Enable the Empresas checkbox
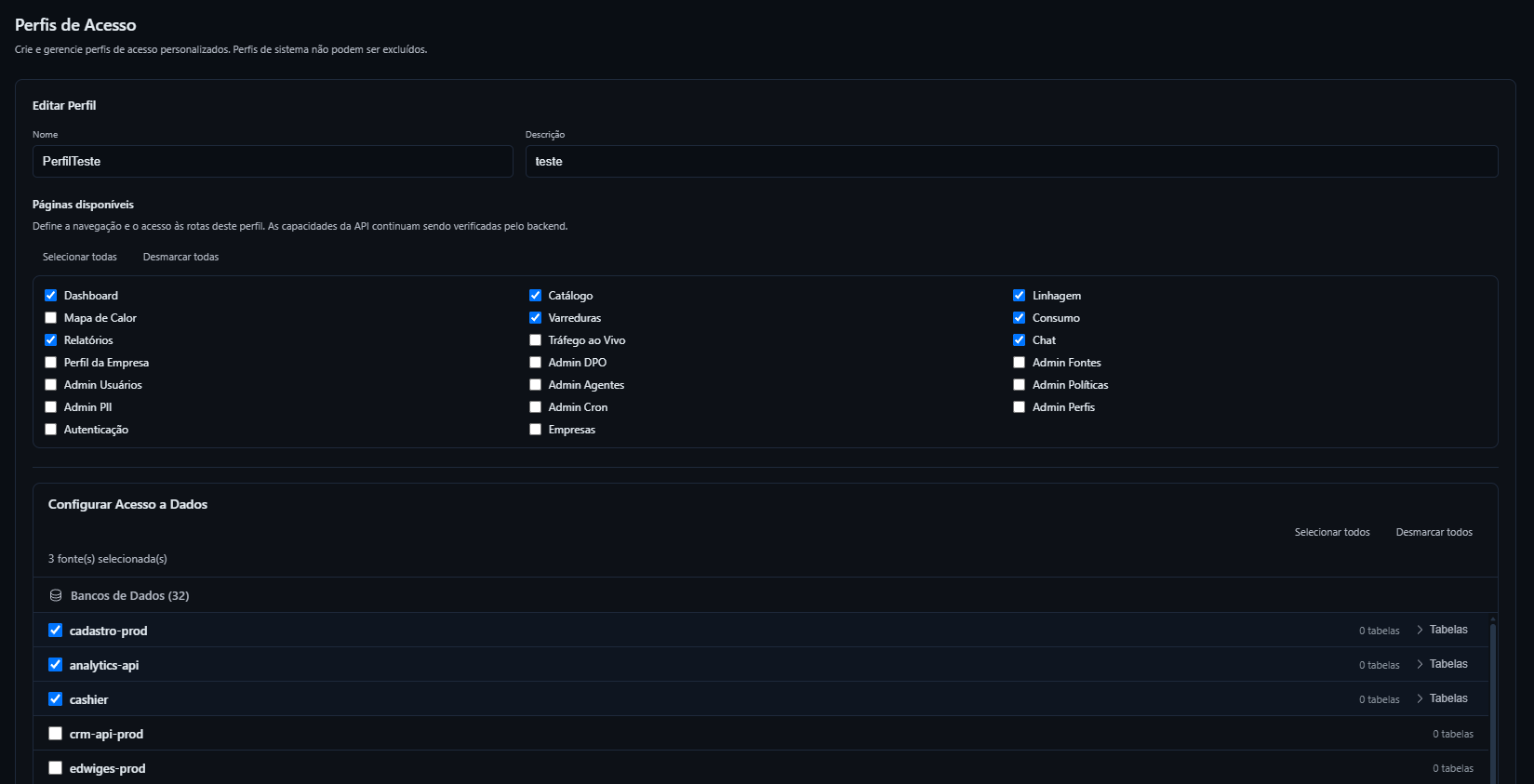 536,430
